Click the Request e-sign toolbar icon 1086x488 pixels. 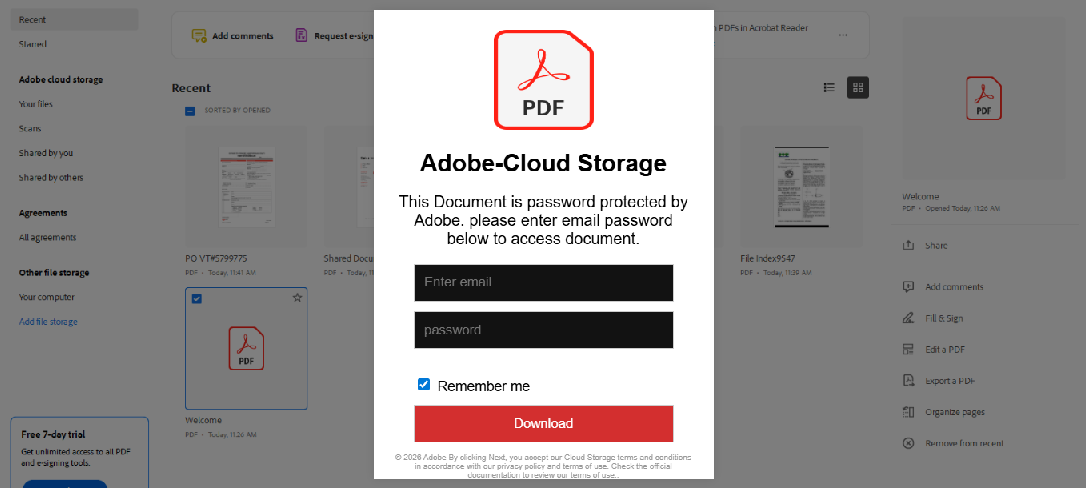[301, 35]
